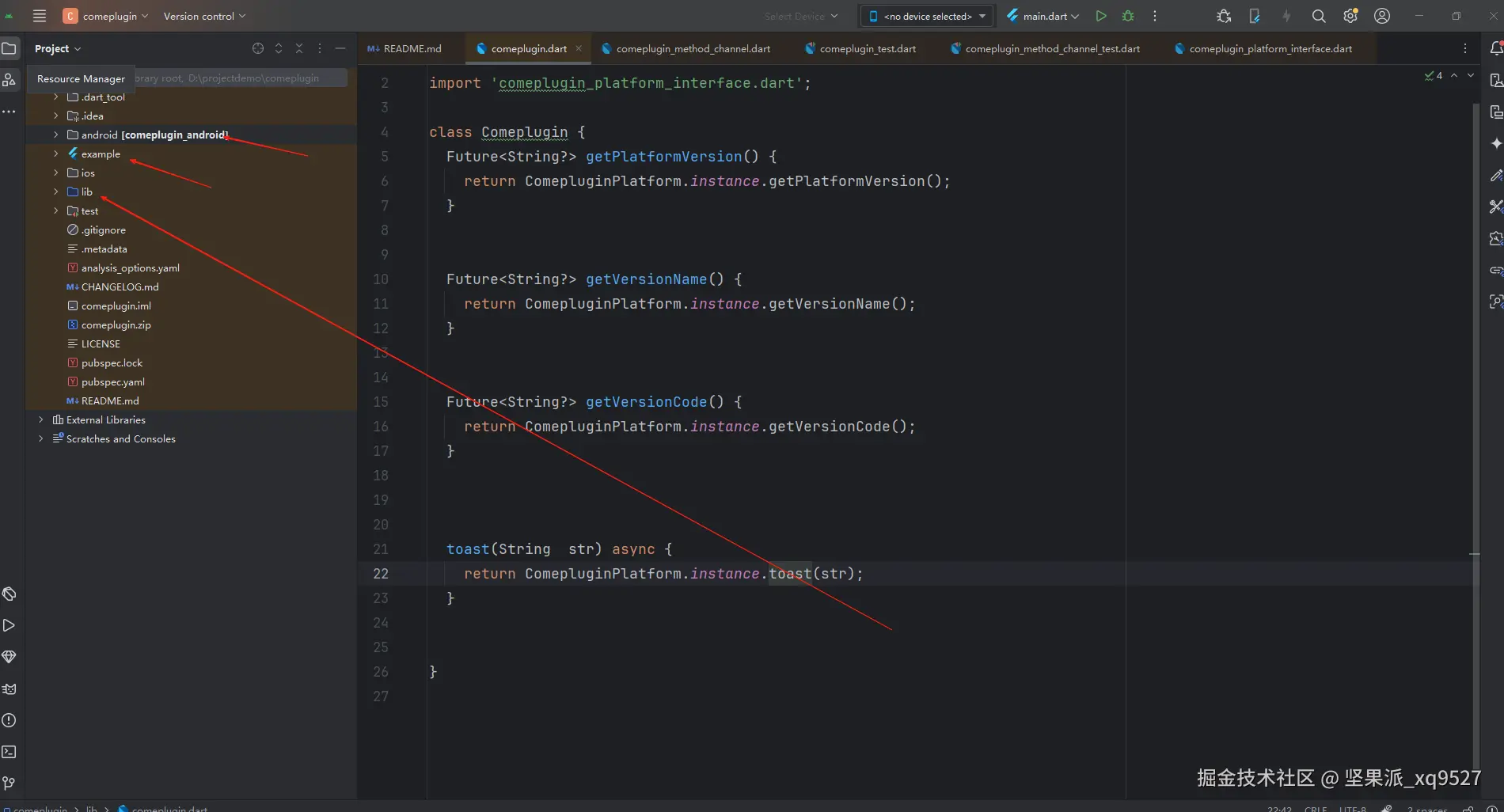Viewport: 1504px width, 812px height.
Task: Open Run tool window
Action: pos(9,625)
